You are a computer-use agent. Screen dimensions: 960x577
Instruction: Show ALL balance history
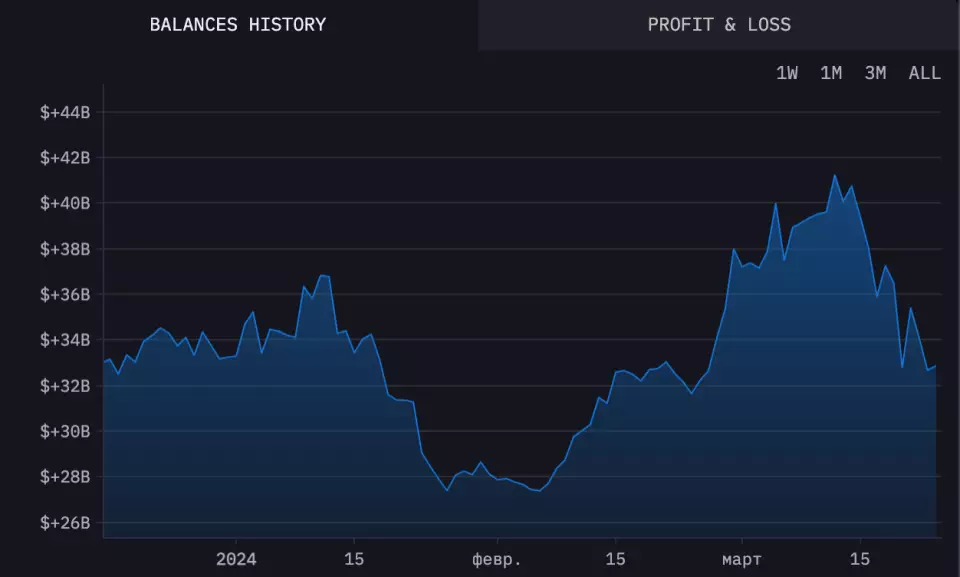[x=925, y=72]
